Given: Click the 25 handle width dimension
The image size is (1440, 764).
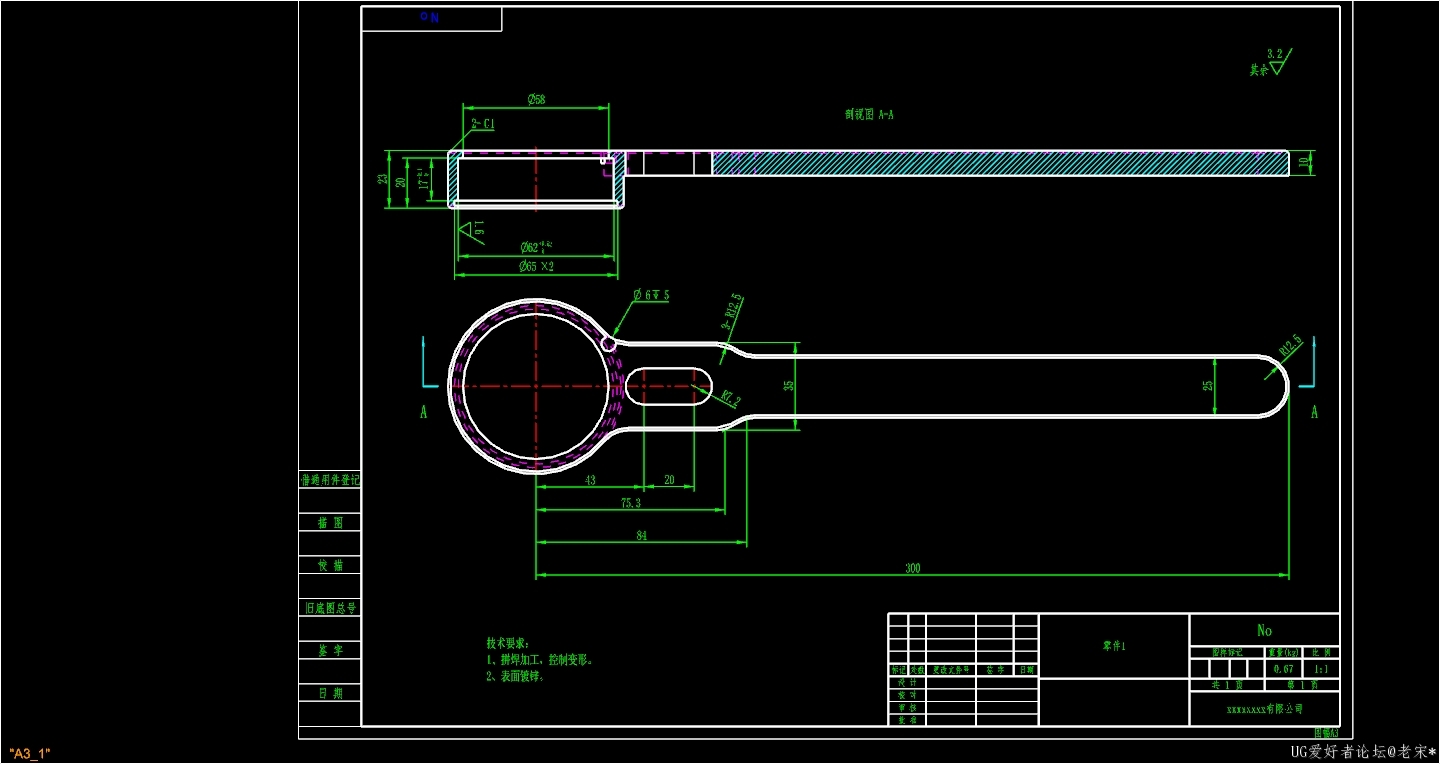Looking at the screenshot, I should (x=1208, y=385).
